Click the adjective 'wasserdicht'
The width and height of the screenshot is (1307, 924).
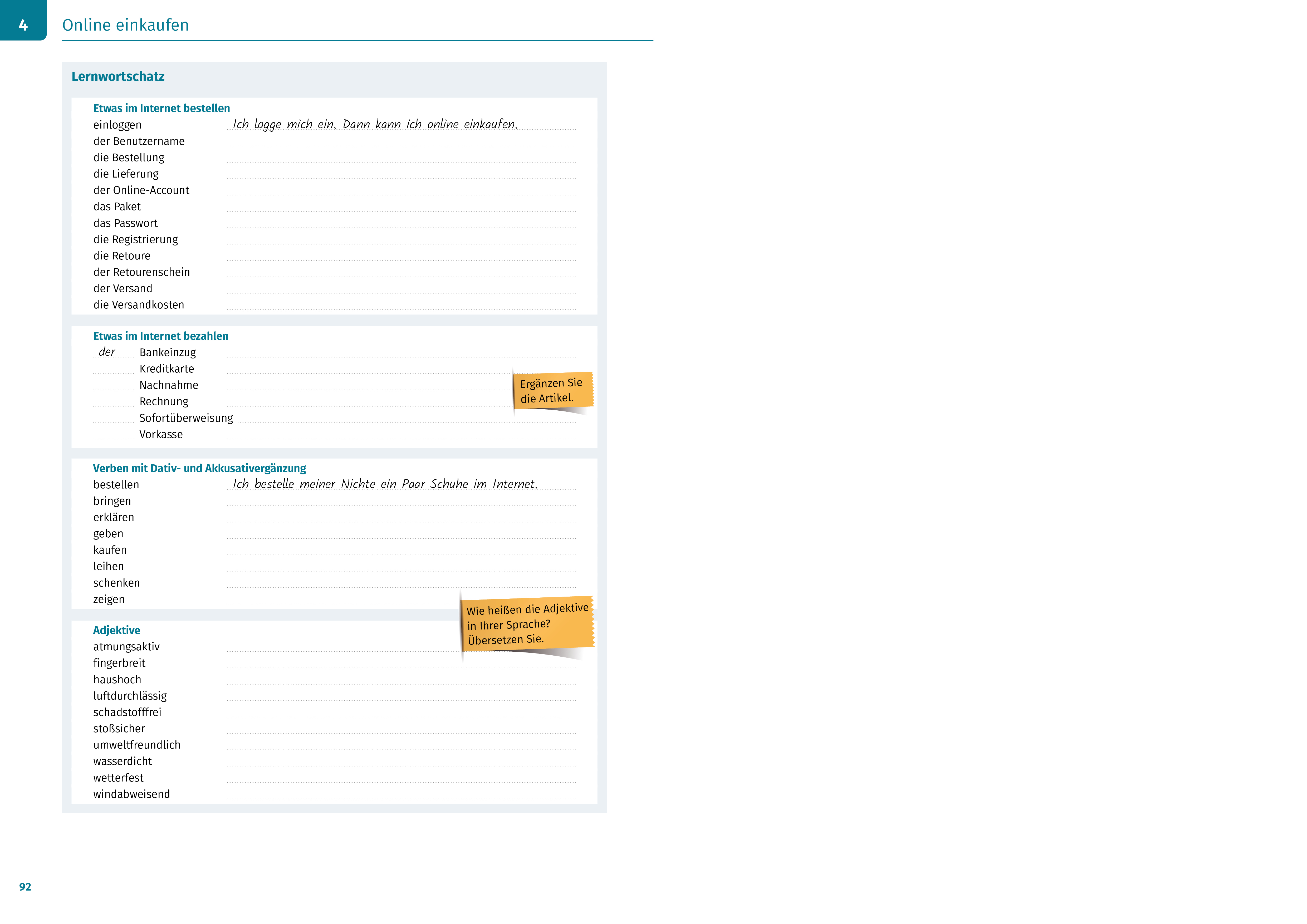pos(123,762)
